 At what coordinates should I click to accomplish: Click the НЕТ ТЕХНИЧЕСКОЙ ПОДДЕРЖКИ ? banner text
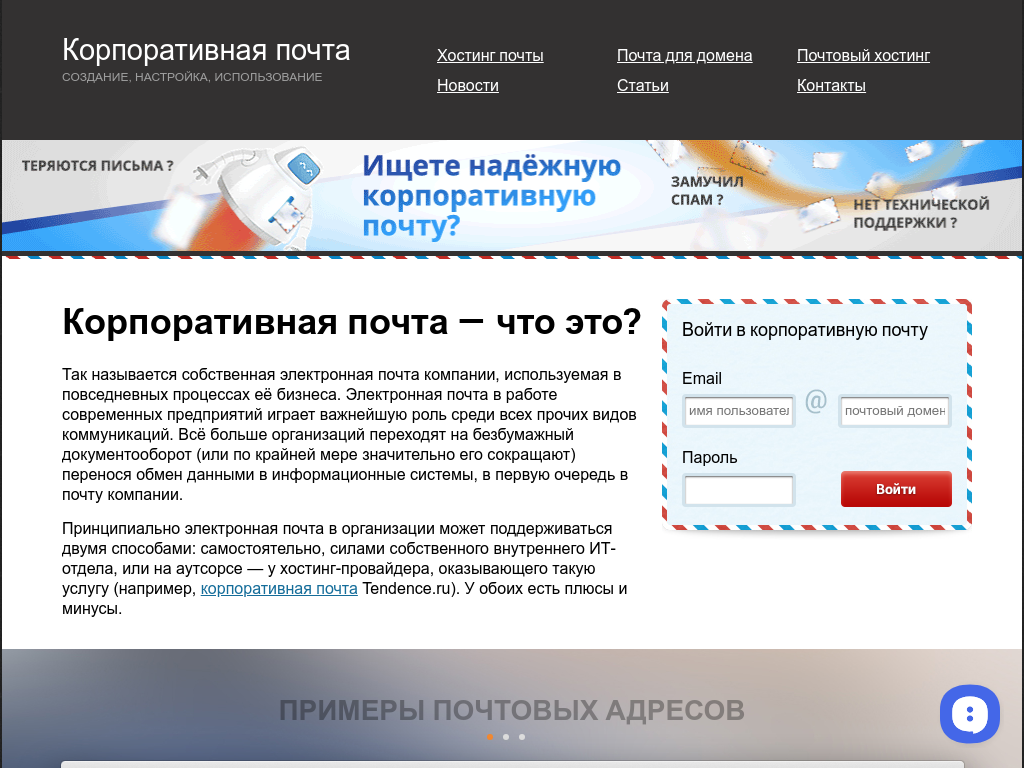pyautogui.click(x=921, y=214)
